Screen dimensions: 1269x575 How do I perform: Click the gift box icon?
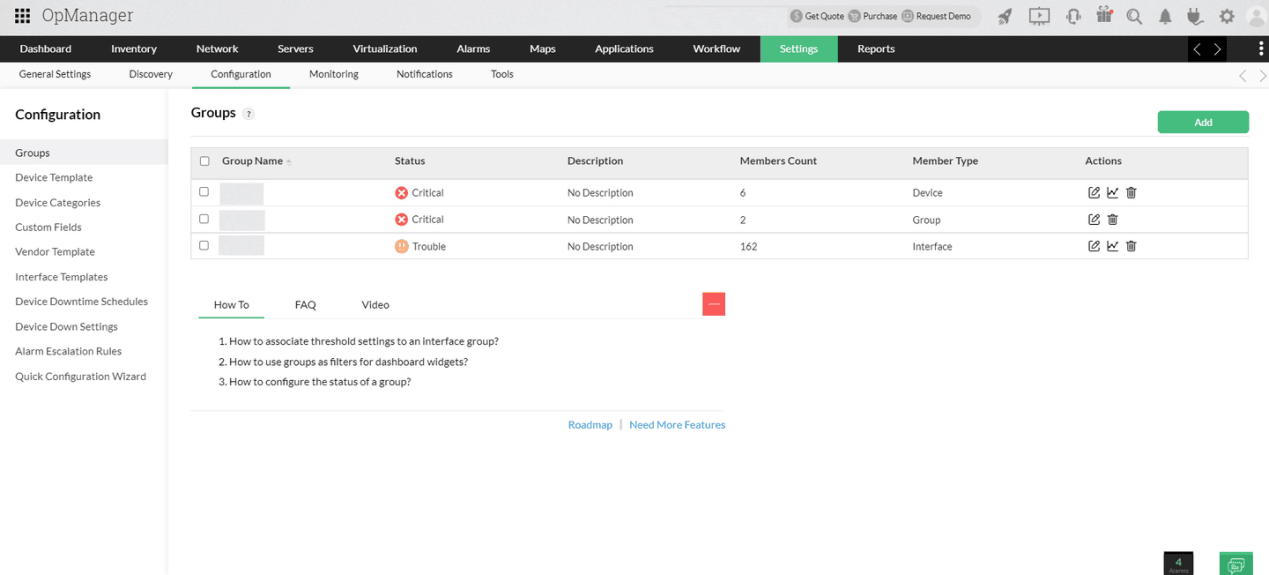coord(1104,15)
